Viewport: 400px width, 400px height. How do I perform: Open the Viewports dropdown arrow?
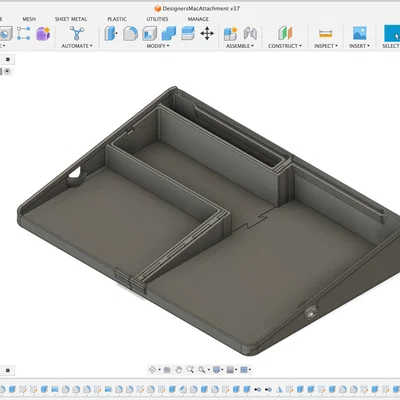[x=250, y=370]
